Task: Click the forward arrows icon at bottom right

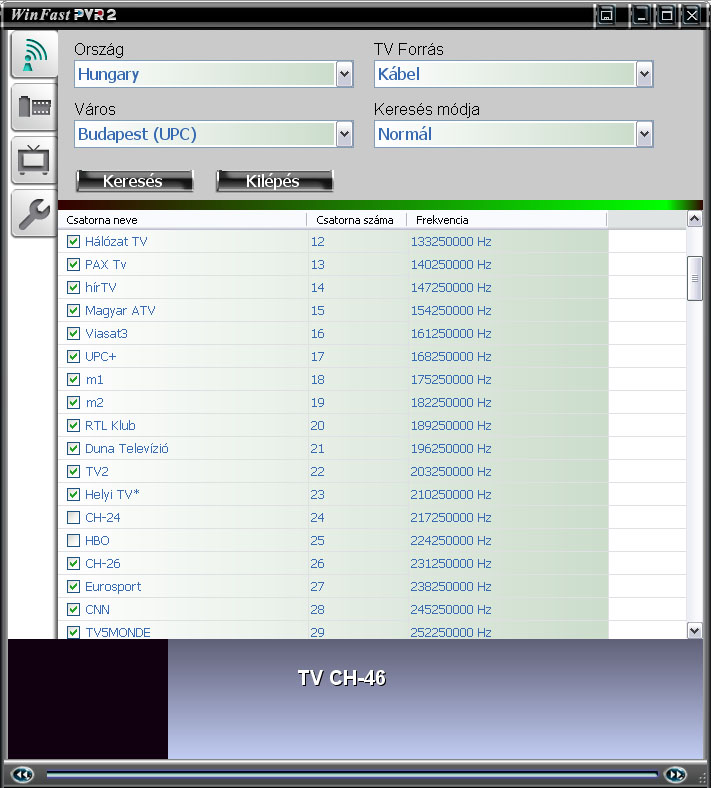Action: pyautogui.click(x=675, y=774)
